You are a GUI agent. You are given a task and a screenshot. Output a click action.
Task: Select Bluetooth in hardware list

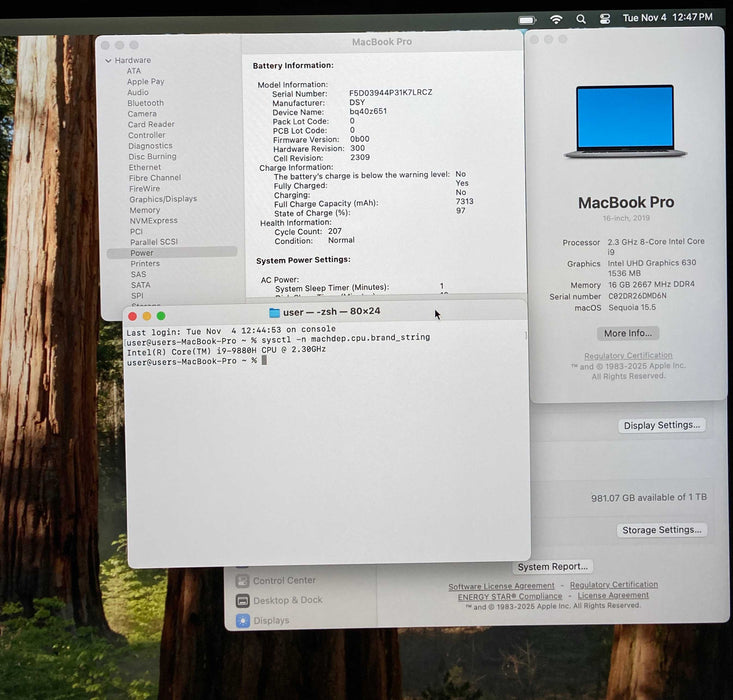(145, 103)
